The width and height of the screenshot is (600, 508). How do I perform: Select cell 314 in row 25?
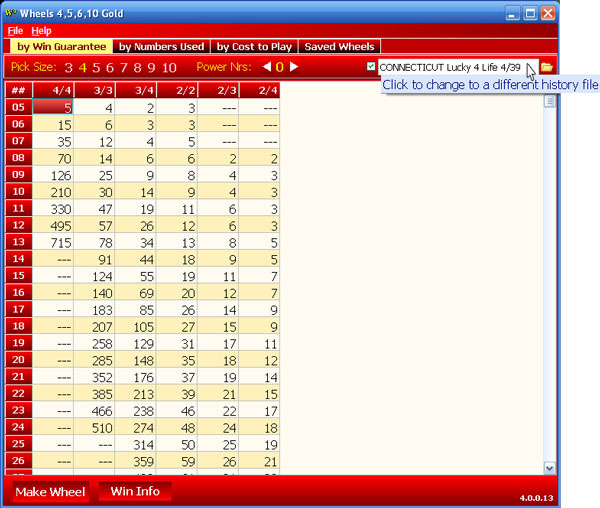point(136,444)
